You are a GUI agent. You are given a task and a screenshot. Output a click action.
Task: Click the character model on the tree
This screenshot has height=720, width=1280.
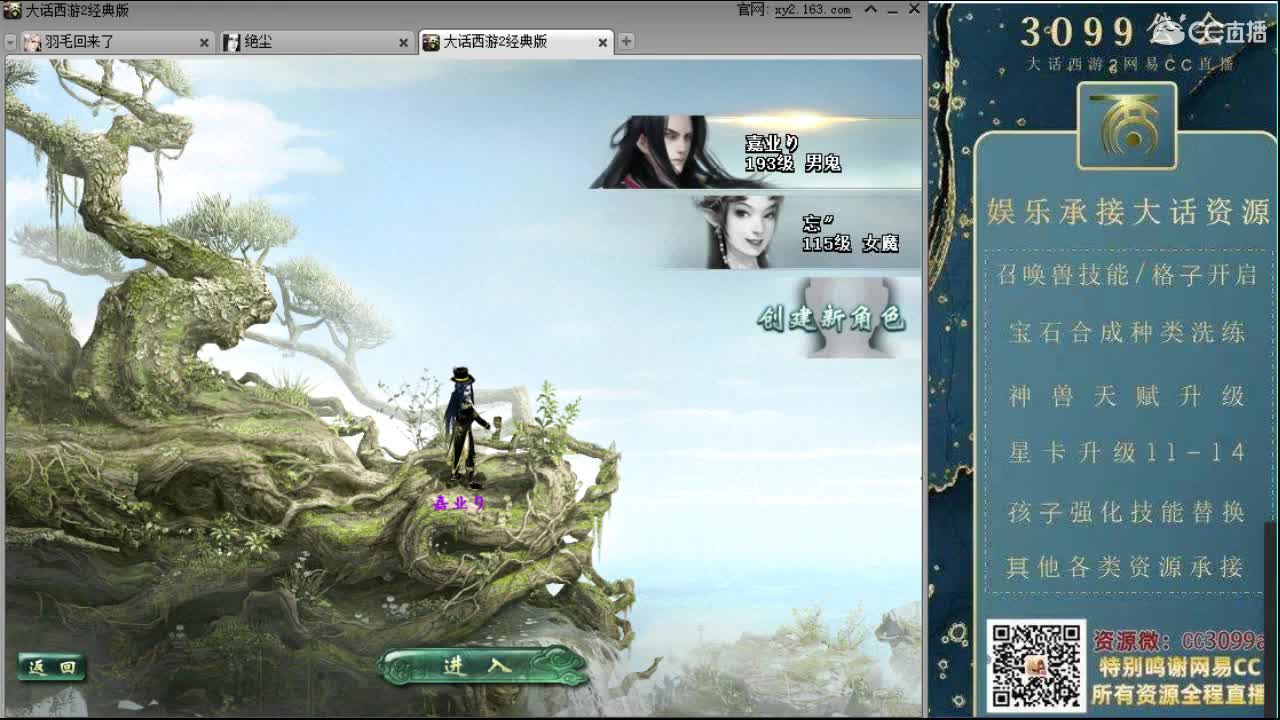[464, 427]
